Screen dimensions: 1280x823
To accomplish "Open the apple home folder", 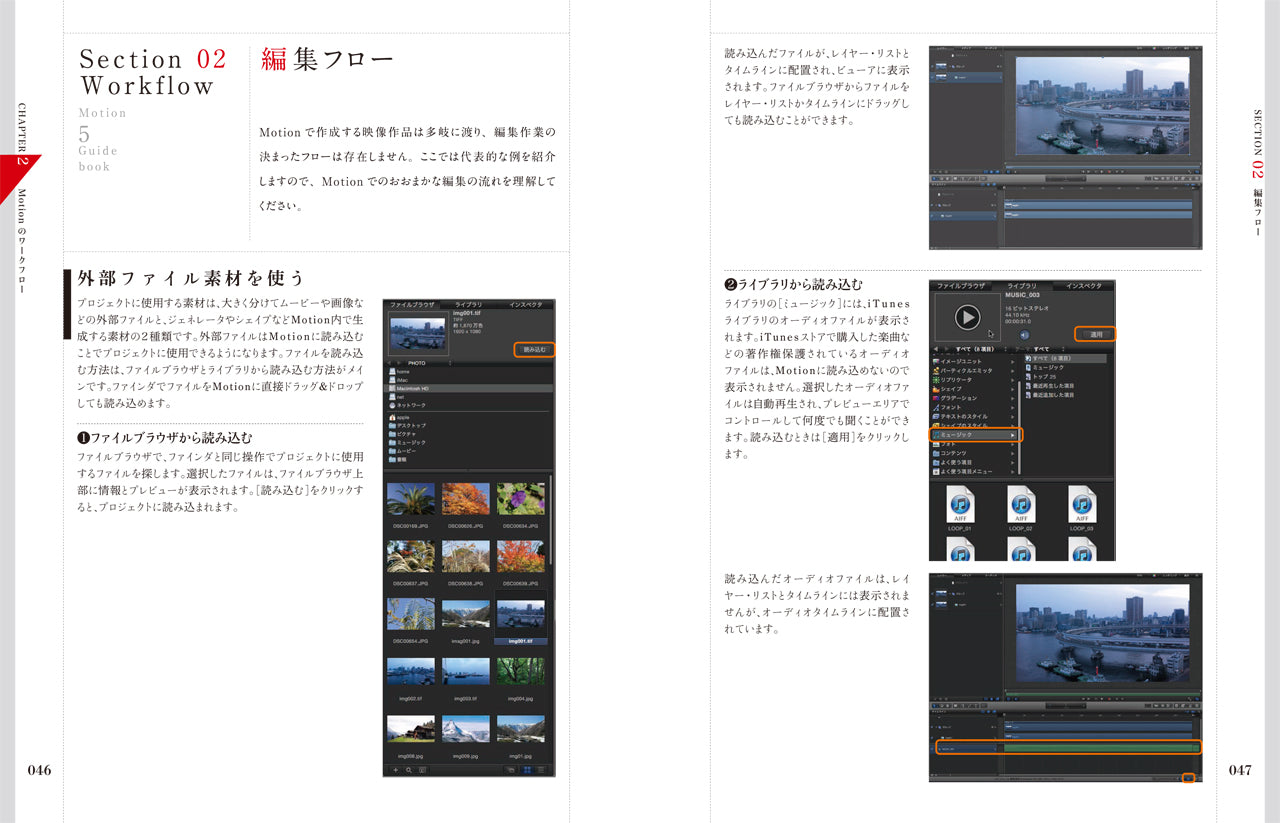I will pos(468,417).
